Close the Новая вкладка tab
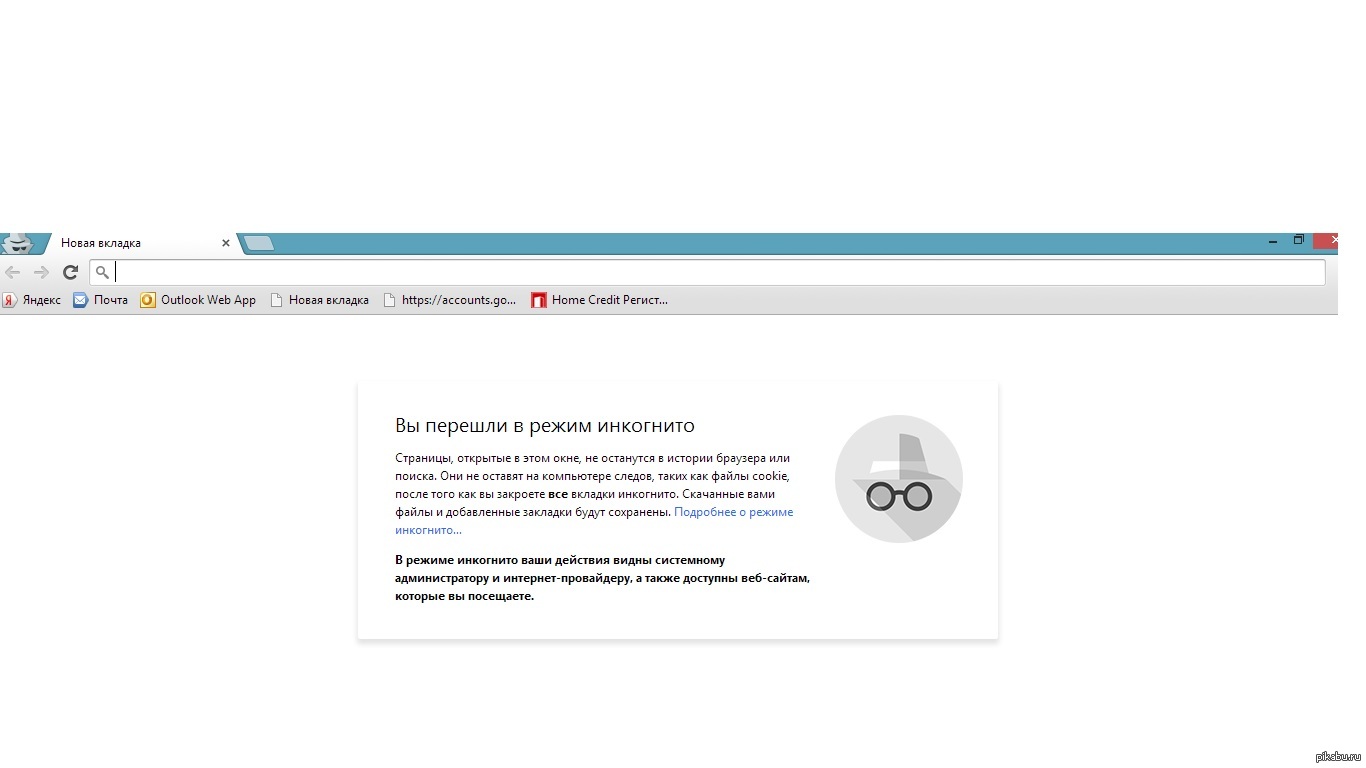This screenshot has height=768, width=1366. [226, 243]
